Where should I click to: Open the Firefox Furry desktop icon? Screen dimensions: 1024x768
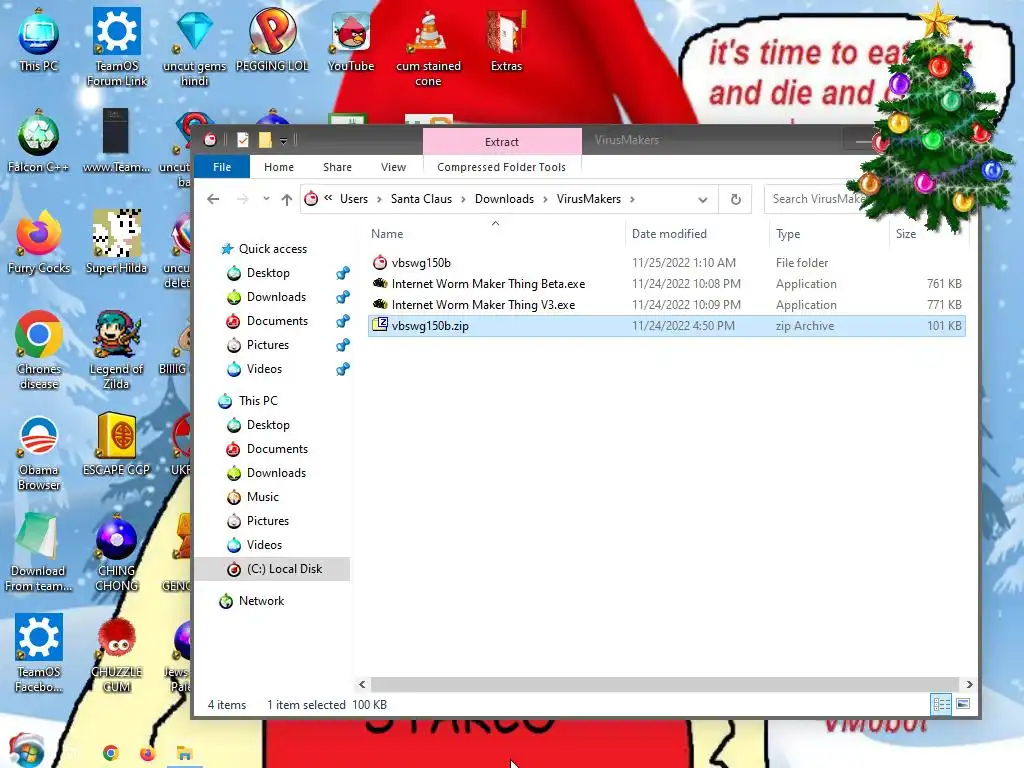(x=39, y=242)
